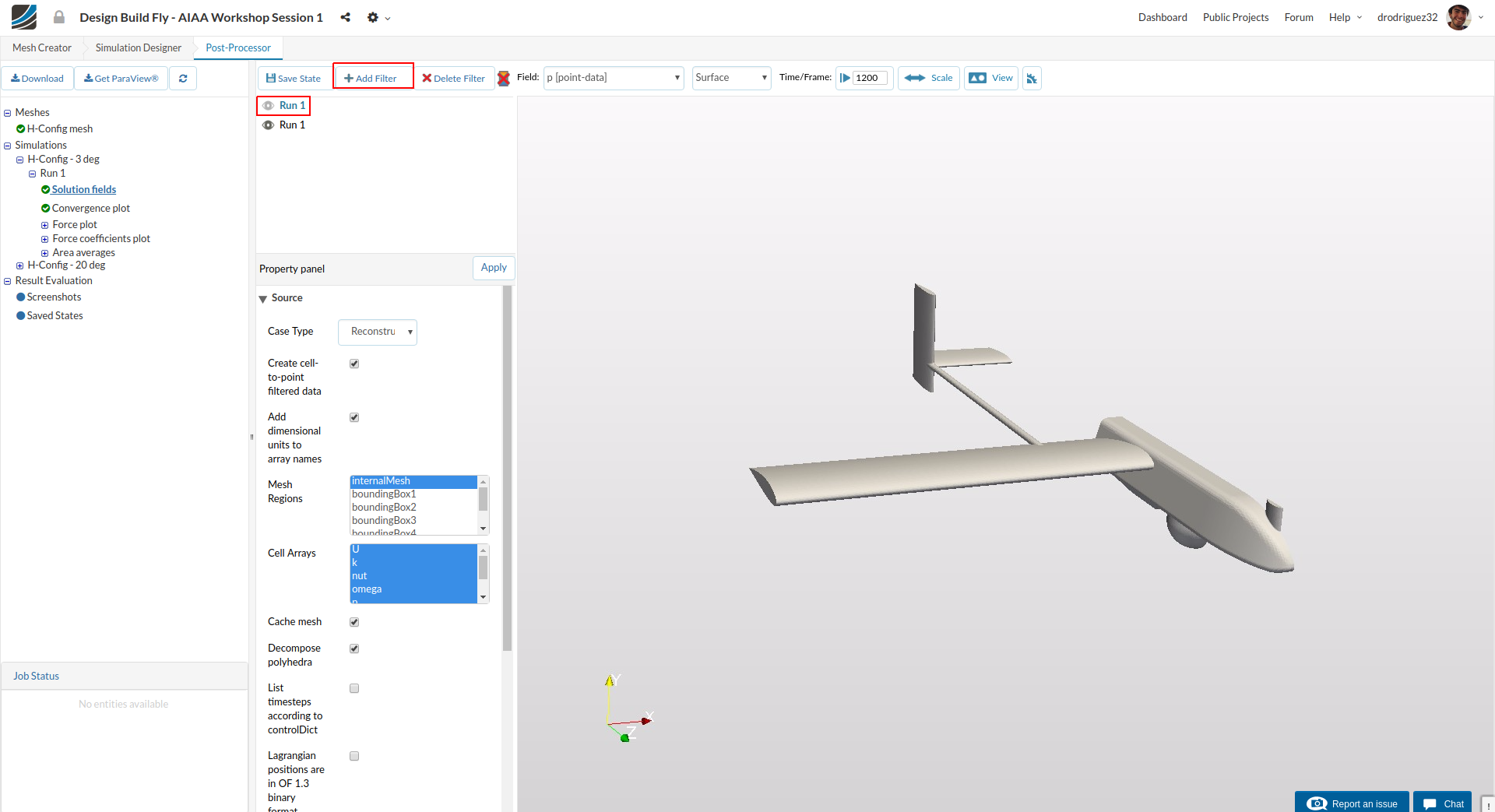The image size is (1495, 812).
Task: Expand the H-Config - 20 deg tree node
Action: [x=20, y=265]
